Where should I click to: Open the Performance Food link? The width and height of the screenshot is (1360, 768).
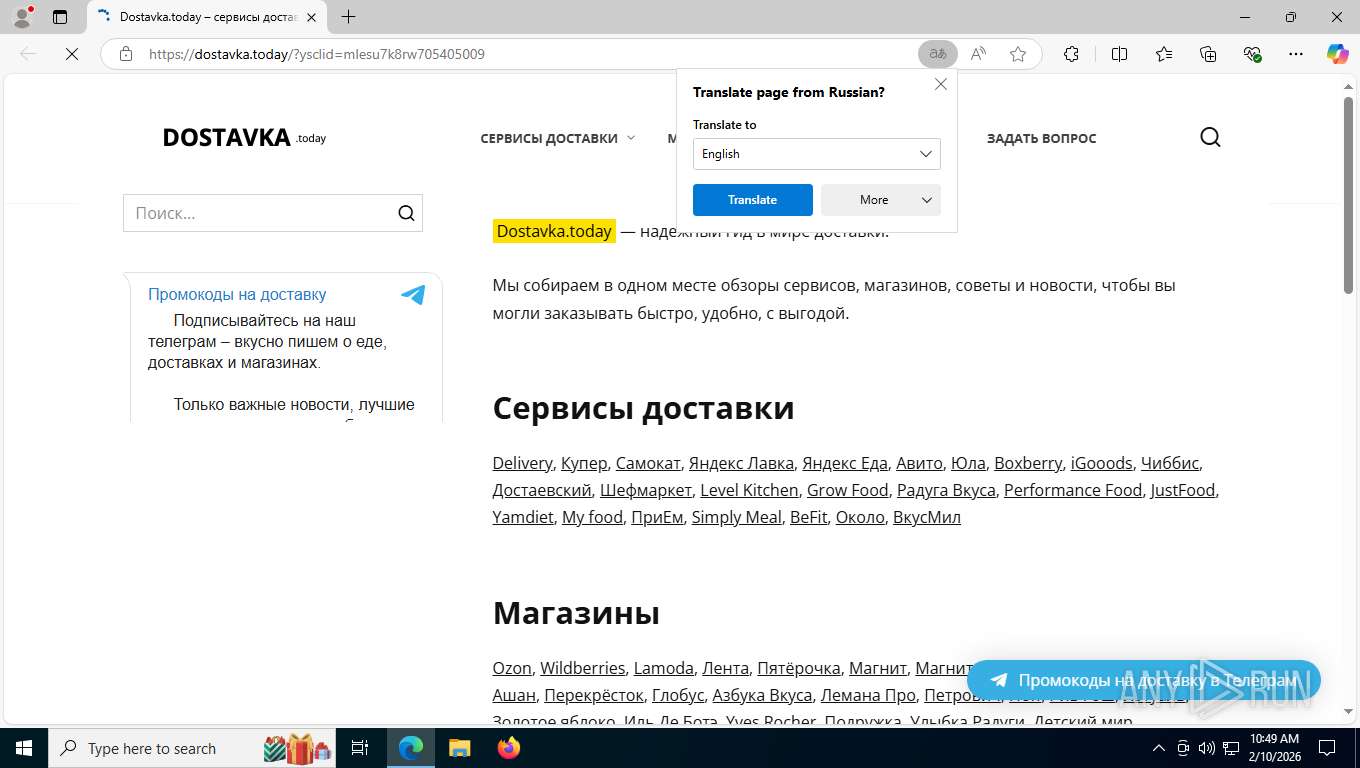[x=1073, y=490]
